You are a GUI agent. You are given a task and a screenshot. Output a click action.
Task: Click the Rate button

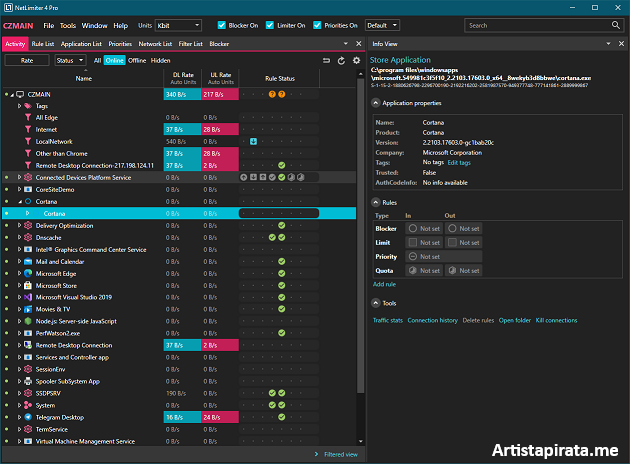click(x=27, y=60)
